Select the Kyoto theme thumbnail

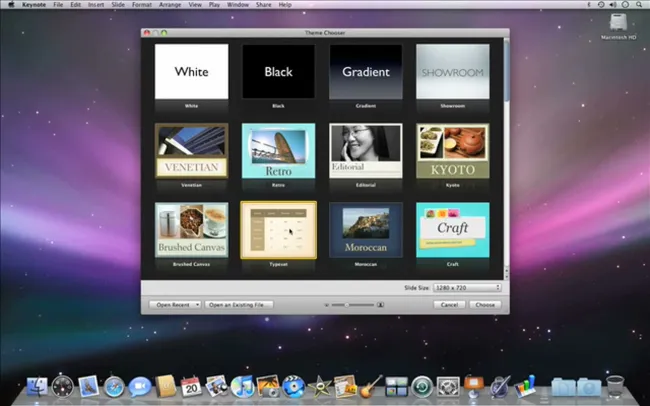click(453, 151)
